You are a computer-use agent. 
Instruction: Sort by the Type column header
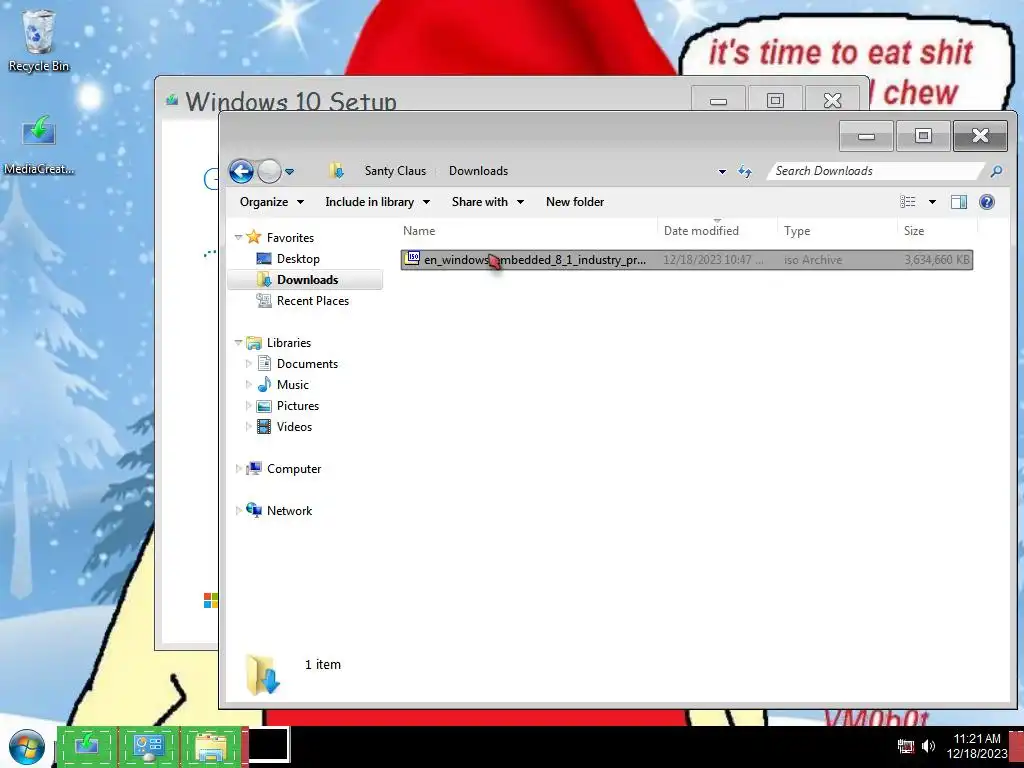(837, 231)
